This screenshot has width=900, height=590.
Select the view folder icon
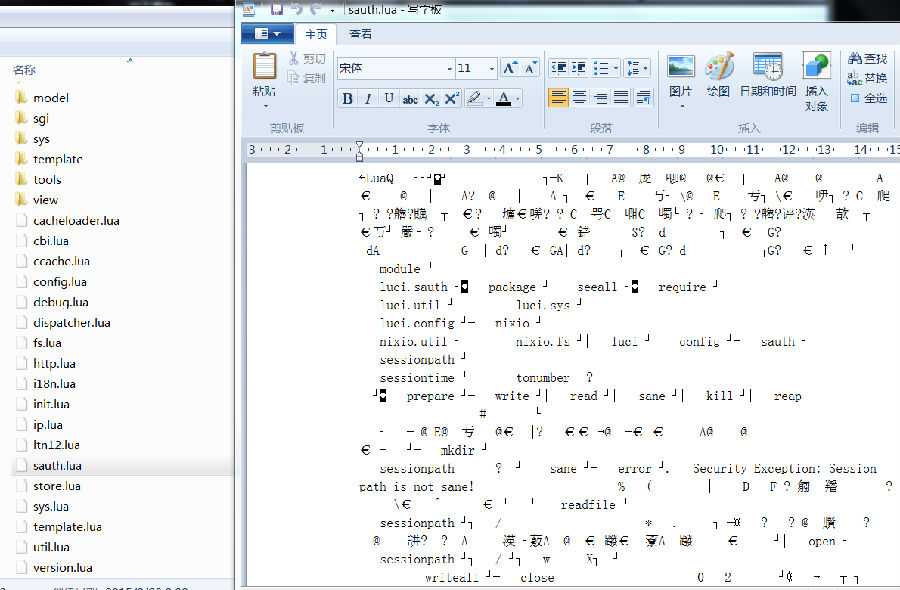[x=21, y=200]
